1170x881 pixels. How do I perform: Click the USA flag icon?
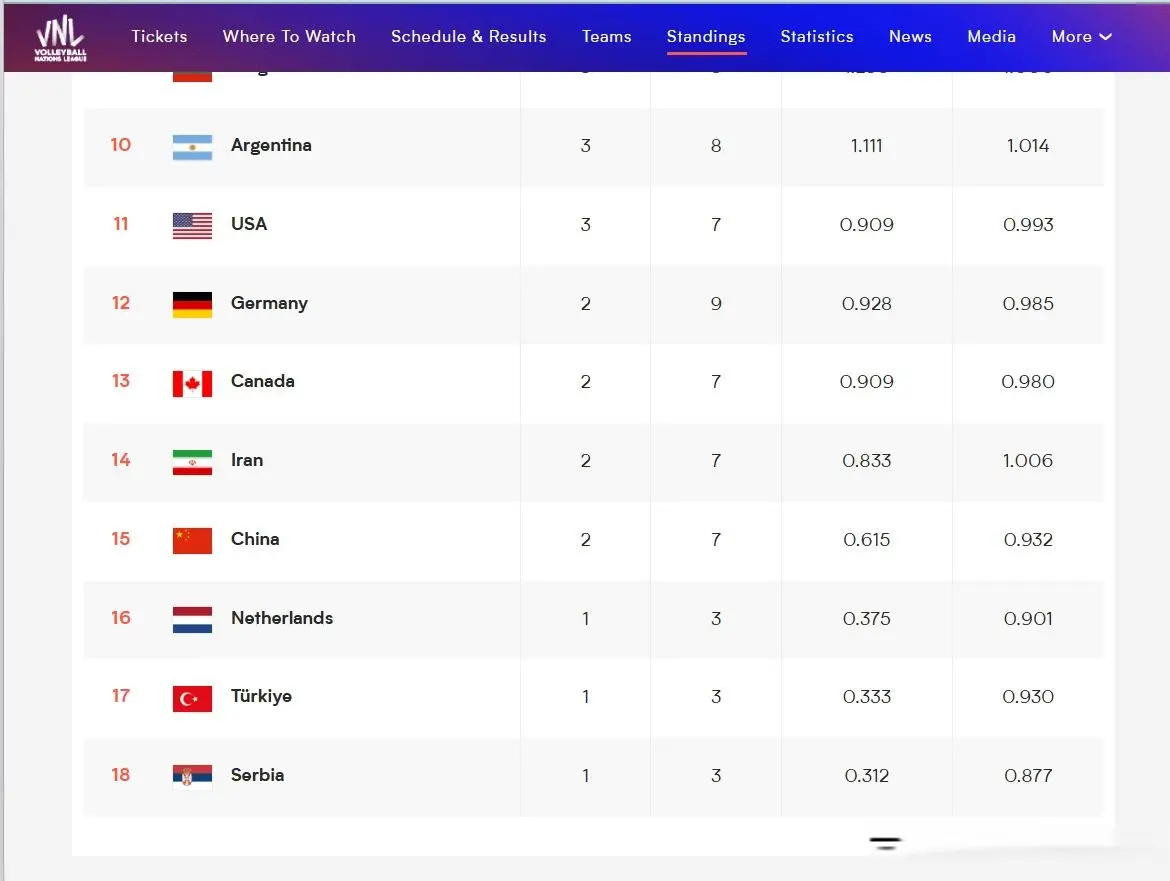tap(192, 225)
